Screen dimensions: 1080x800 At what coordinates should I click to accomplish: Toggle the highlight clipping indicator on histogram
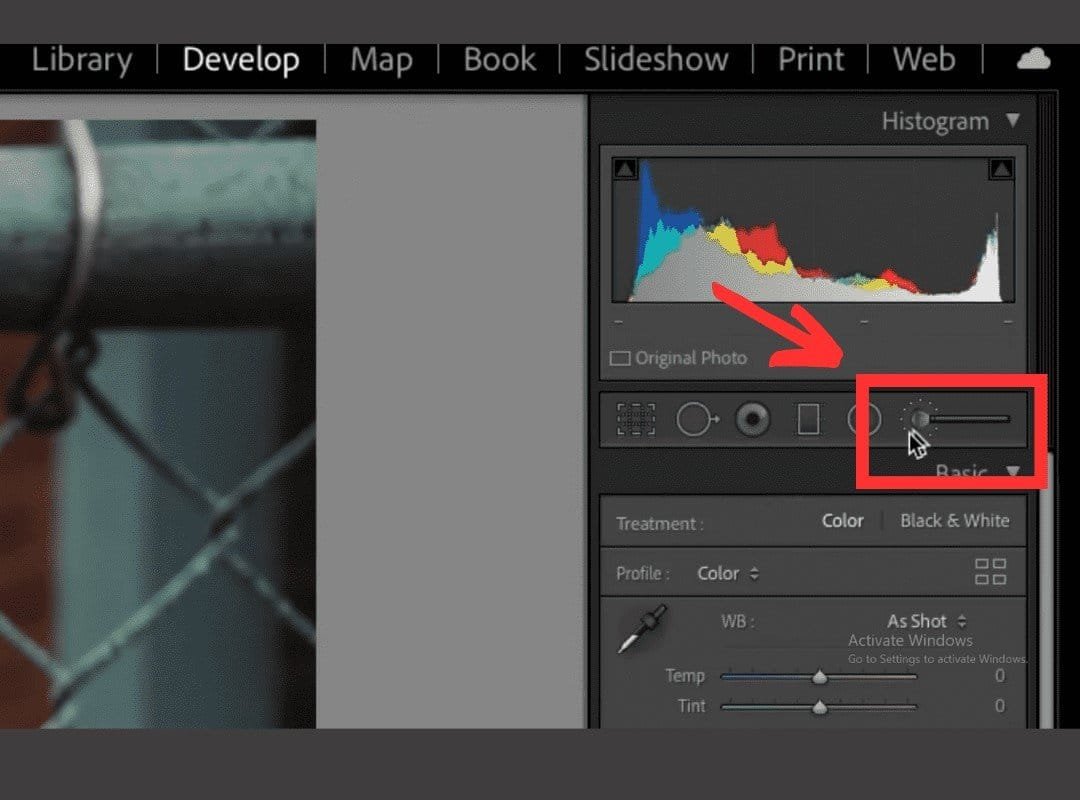pos(1001,168)
